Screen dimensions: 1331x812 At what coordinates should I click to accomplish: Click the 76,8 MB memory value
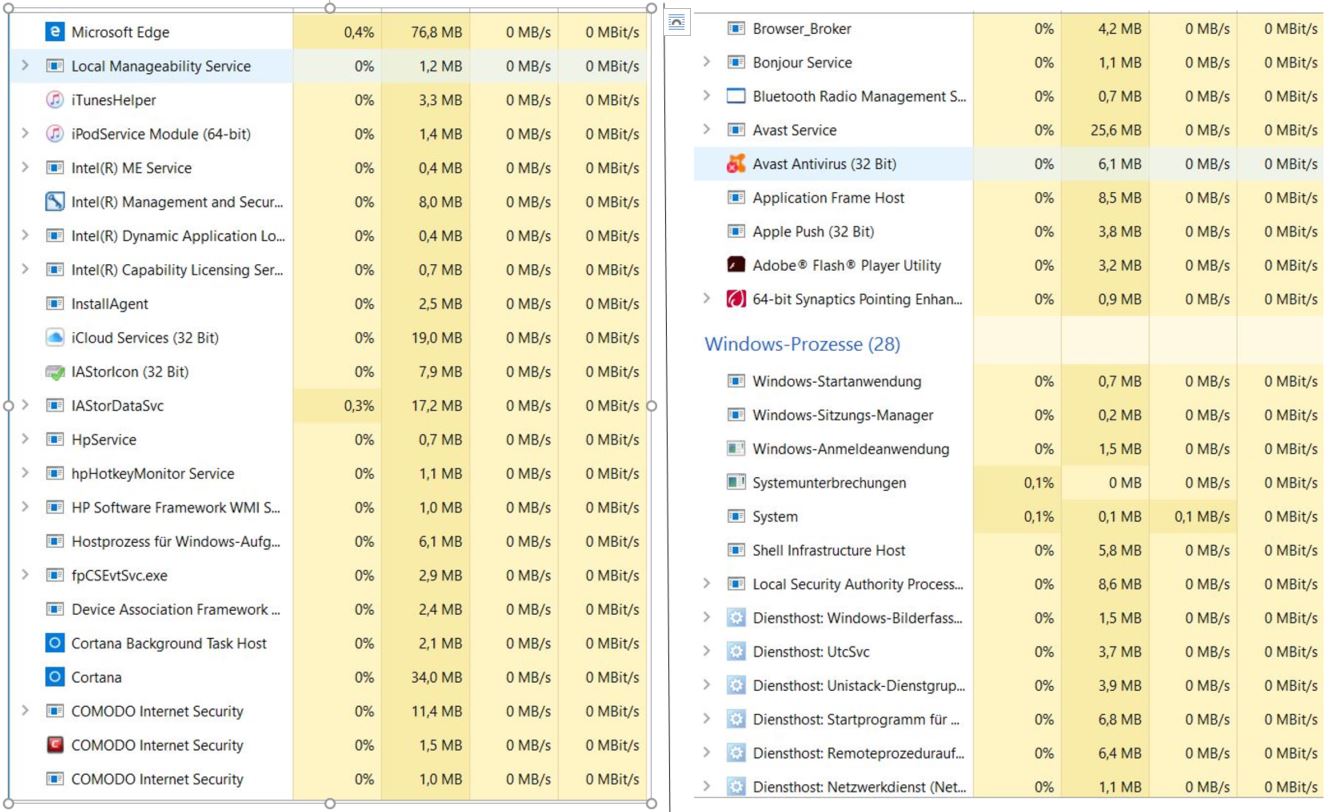[436, 33]
